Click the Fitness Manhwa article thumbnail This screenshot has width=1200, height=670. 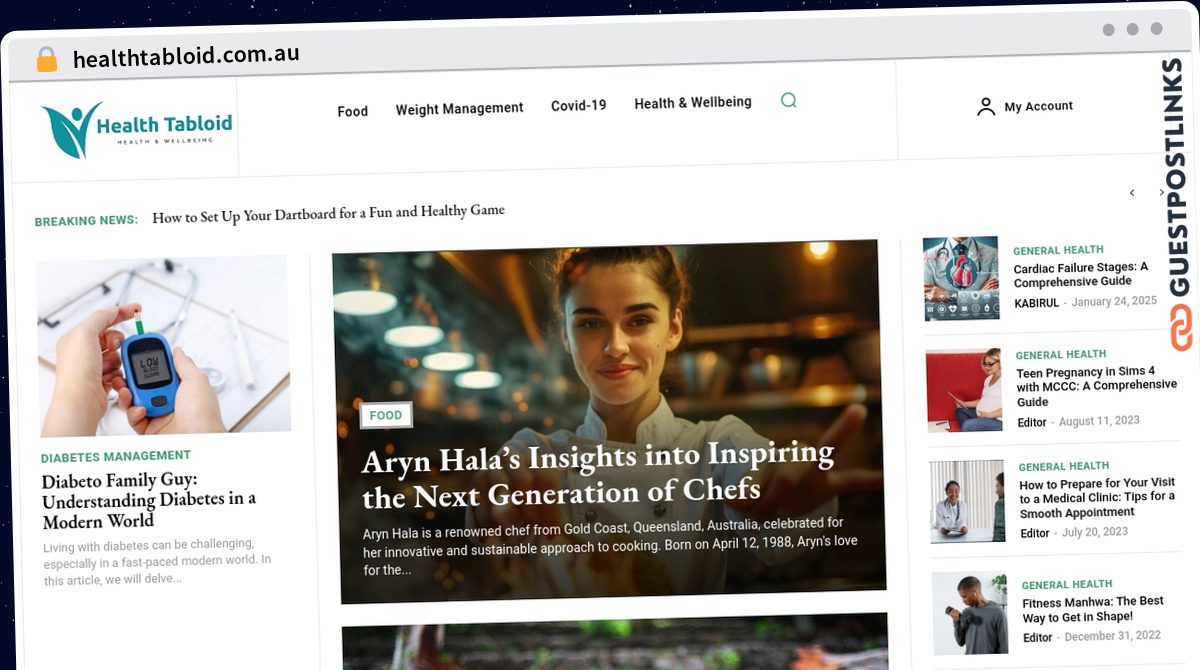(970, 613)
